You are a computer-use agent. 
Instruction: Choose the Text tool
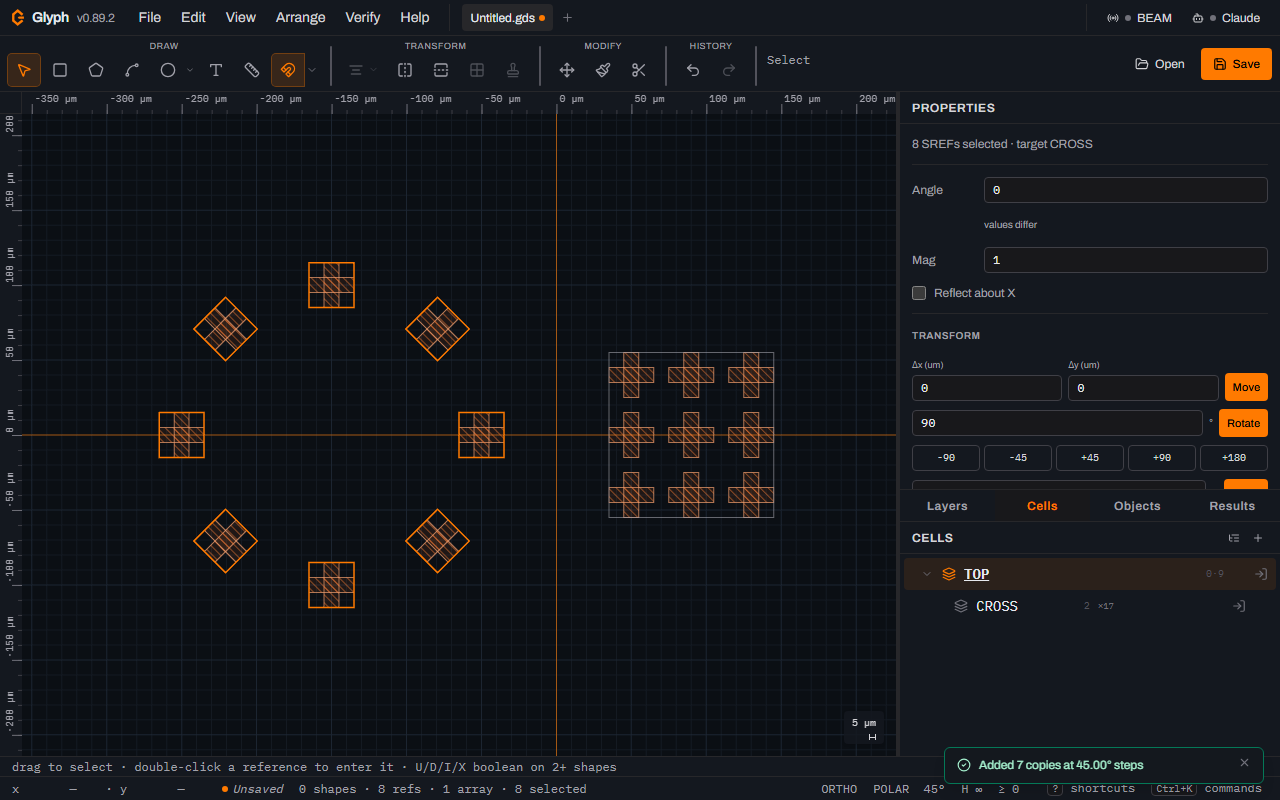point(216,70)
